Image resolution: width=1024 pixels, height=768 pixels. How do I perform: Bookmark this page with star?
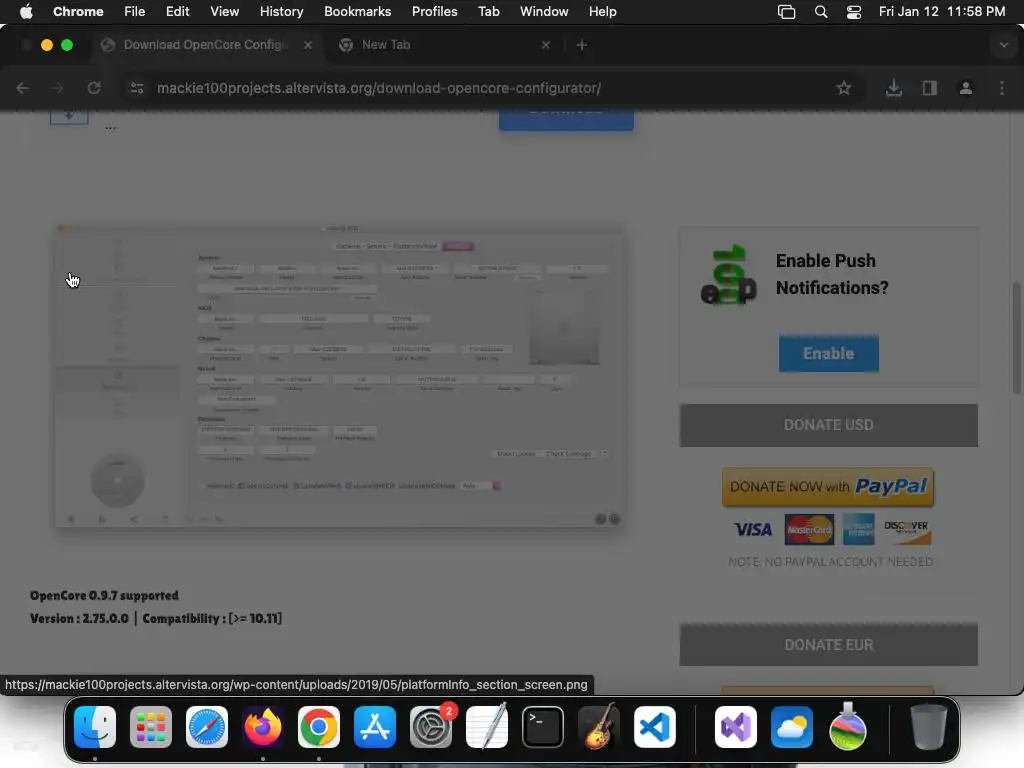844,88
